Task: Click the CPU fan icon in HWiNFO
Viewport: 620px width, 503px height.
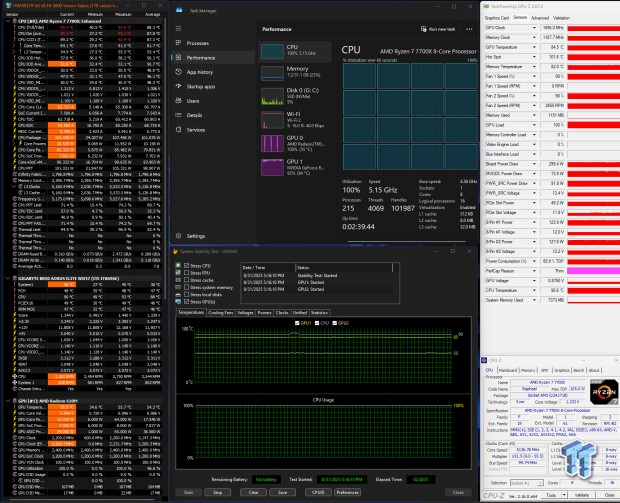Action: [x=15, y=376]
